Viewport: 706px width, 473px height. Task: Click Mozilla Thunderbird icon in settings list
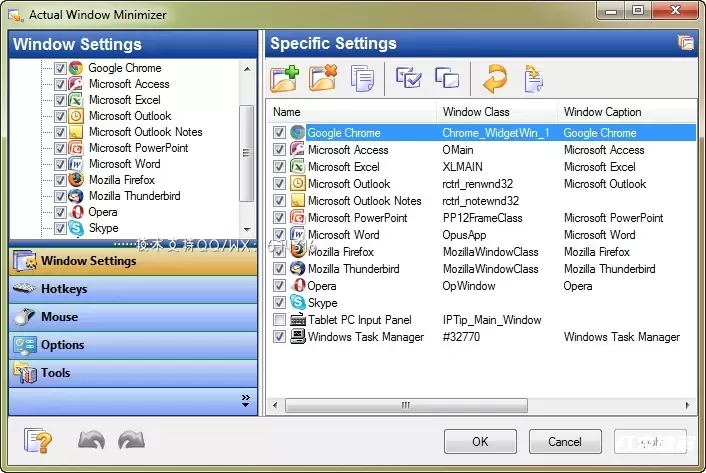298,269
